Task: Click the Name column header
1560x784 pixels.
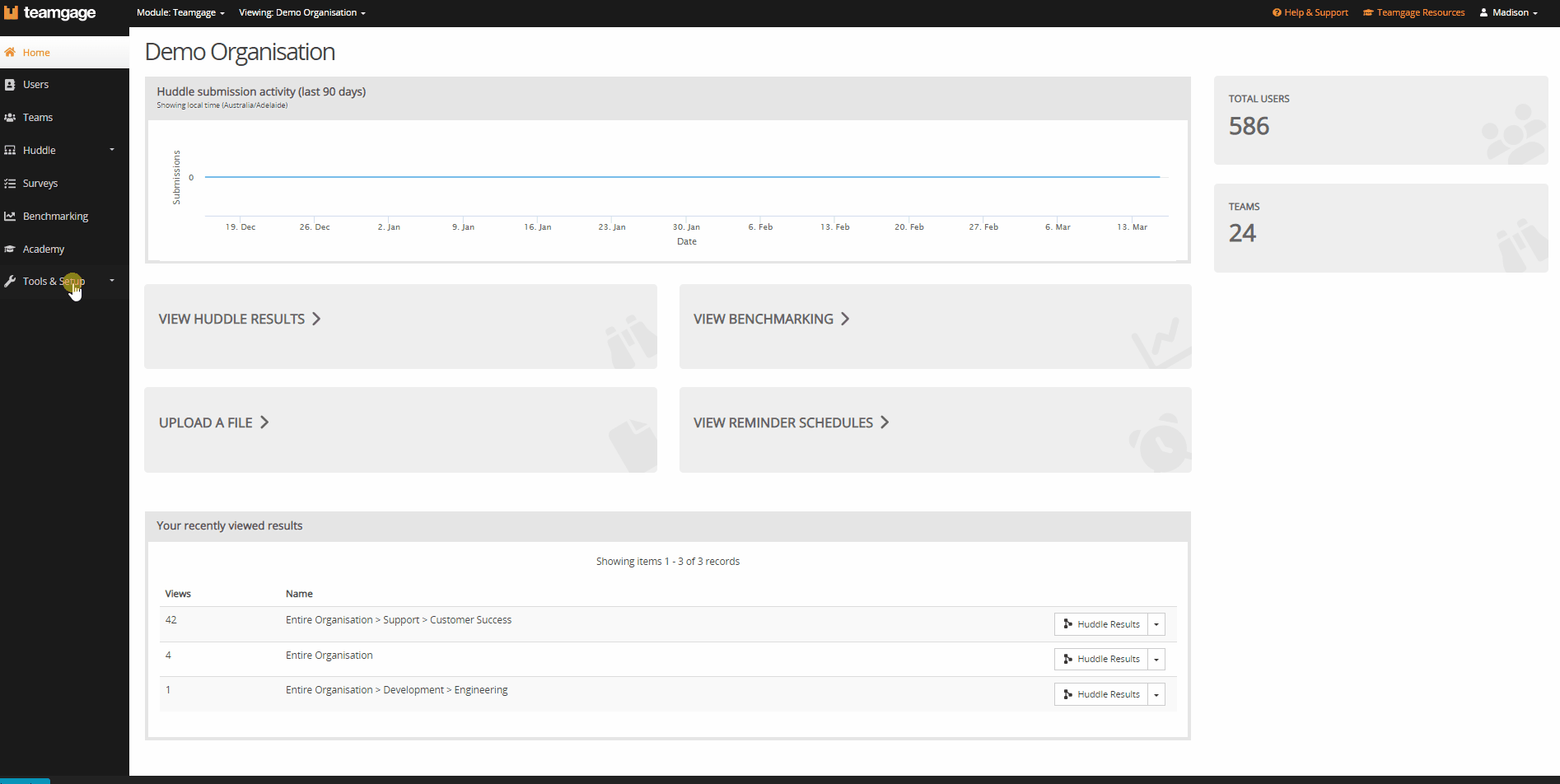Action: tap(299, 594)
